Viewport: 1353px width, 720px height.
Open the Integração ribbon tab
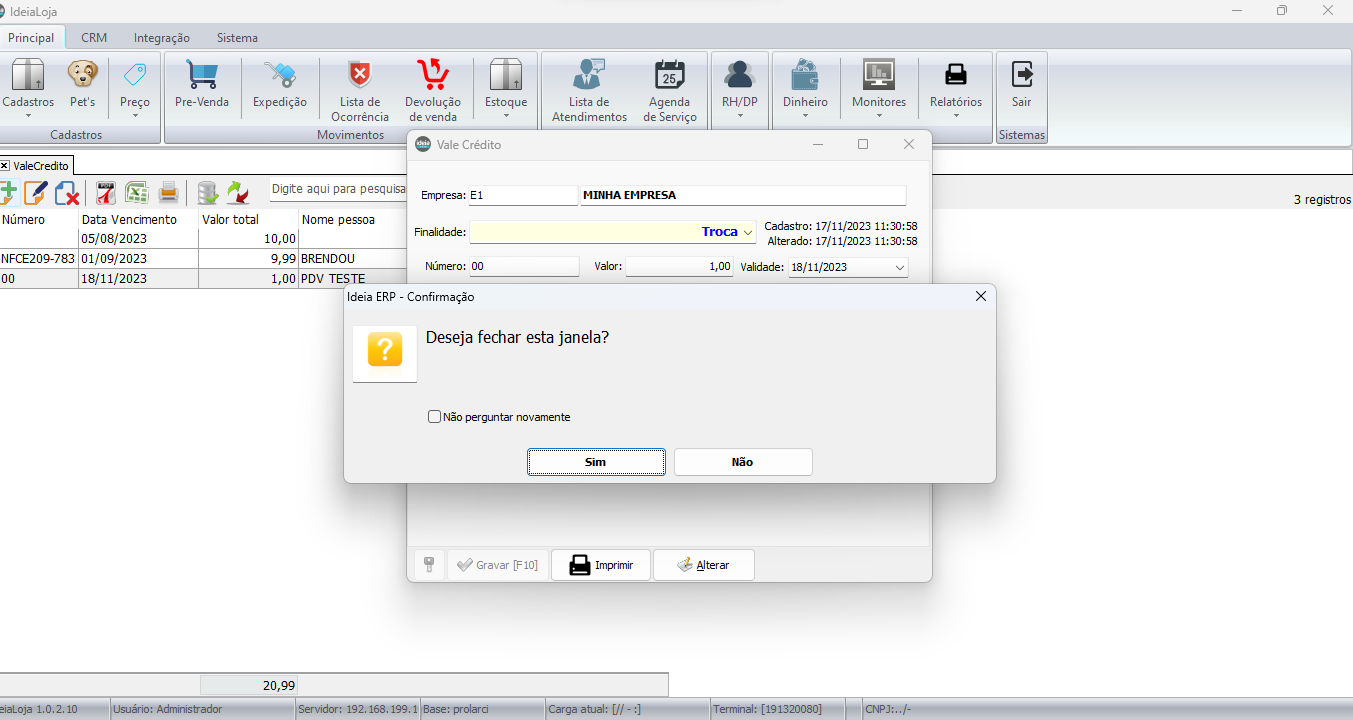[x=161, y=38]
